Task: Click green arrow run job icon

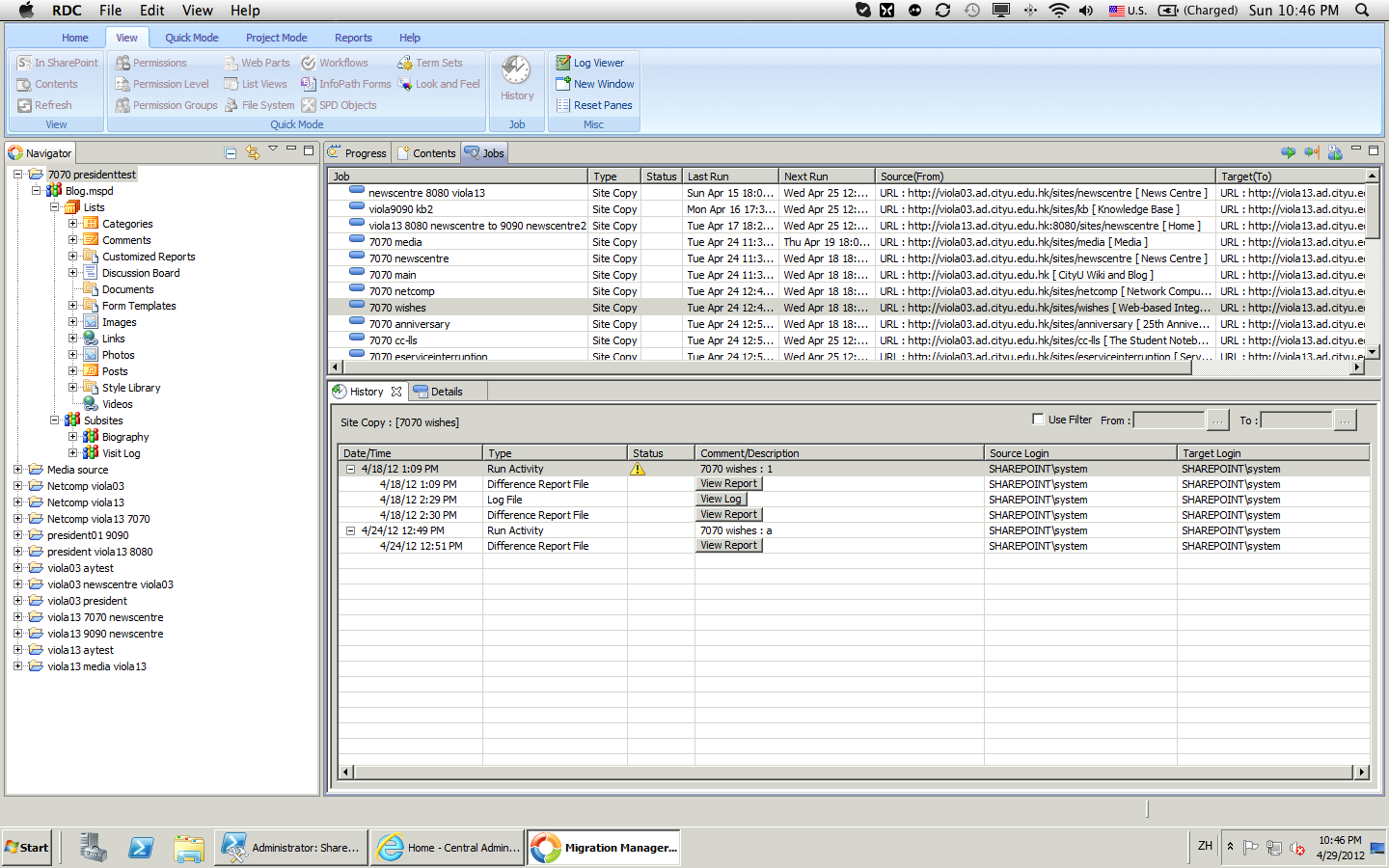Action: [1288, 152]
